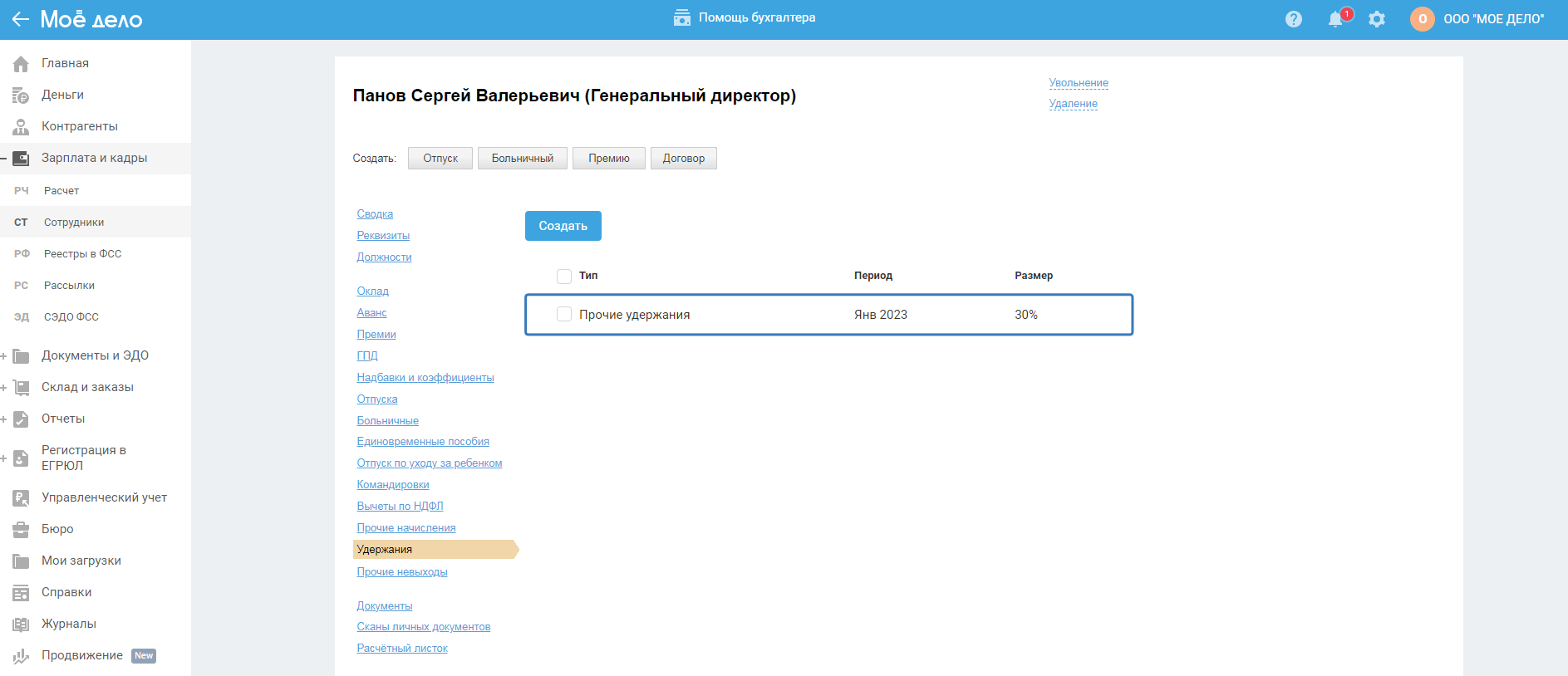
Task: Expand the Документы и ЭДО section
Action: [x=4, y=356]
